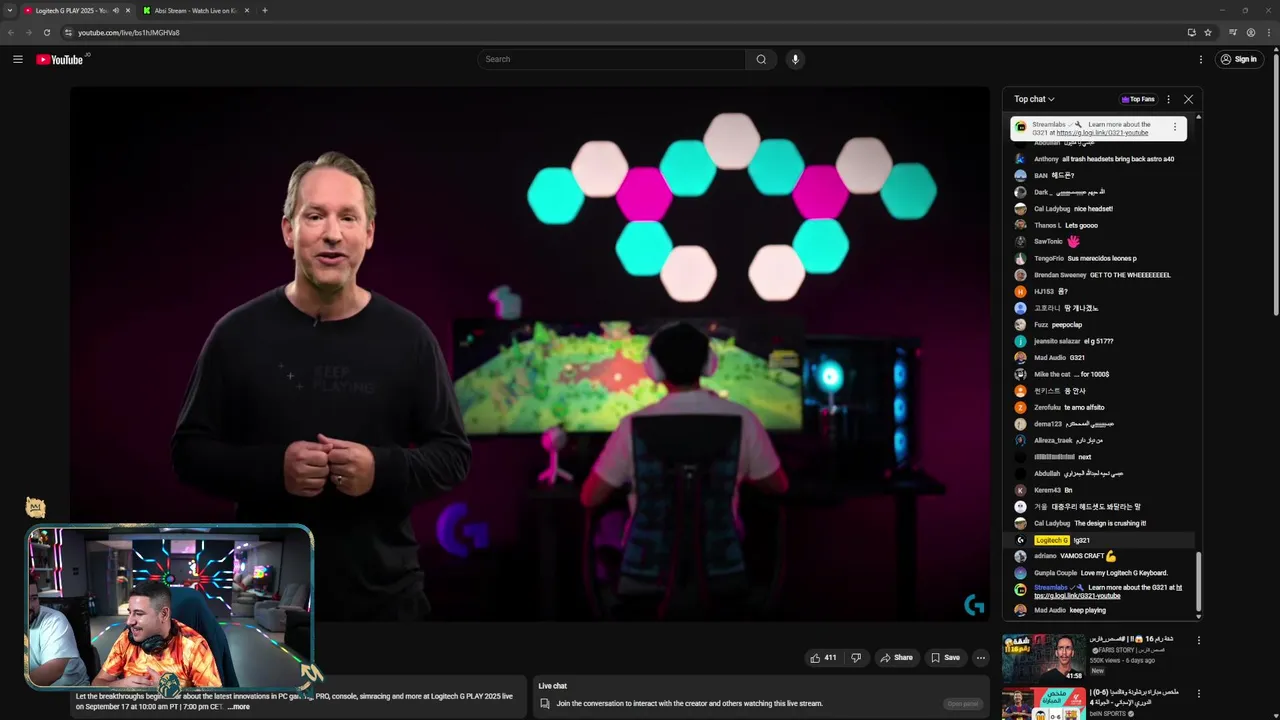1280x720 pixels.
Task: Open the Top Fans leaderboard
Action: click(x=1138, y=99)
